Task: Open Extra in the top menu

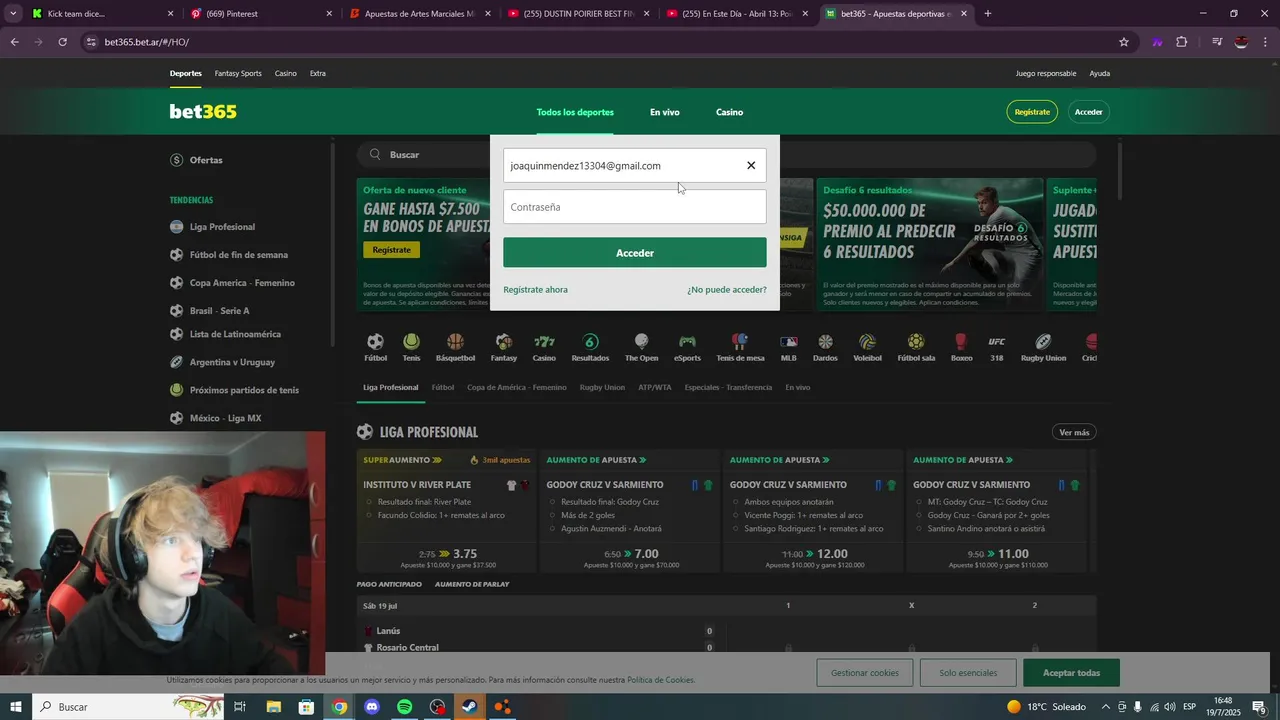Action: tap(317, 73)
